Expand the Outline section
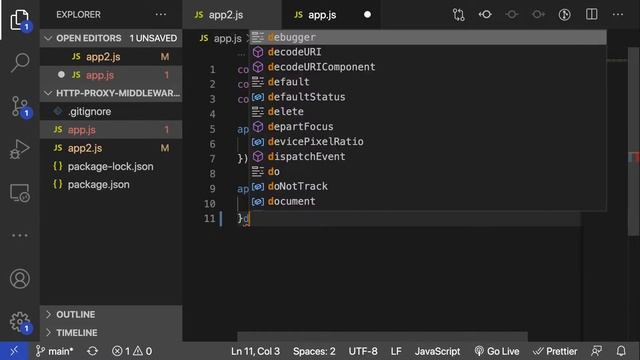 111,314
